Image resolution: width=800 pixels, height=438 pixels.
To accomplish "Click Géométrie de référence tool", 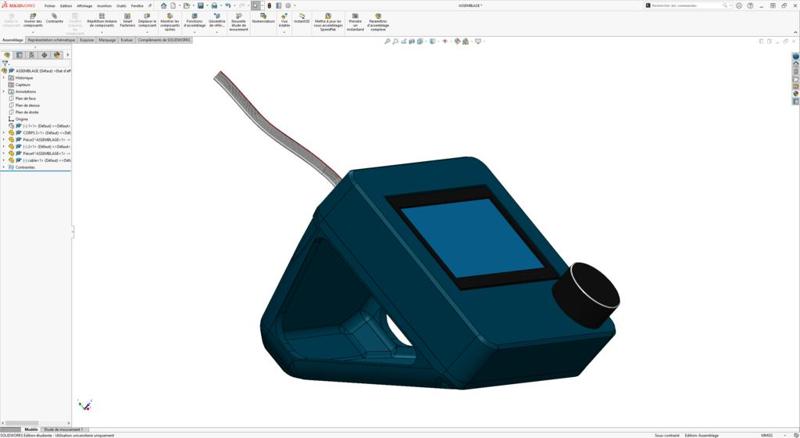I will point(217,20).
